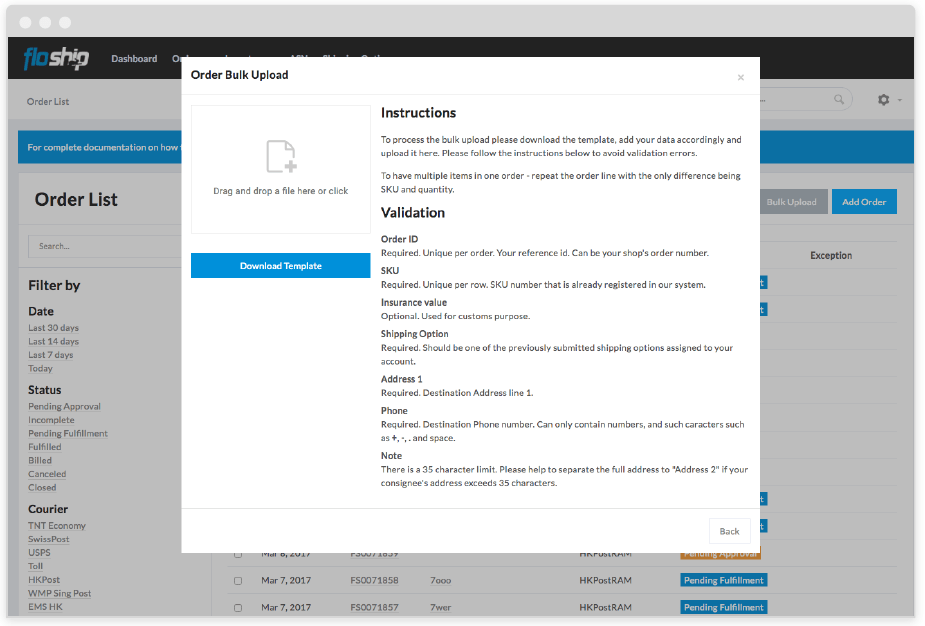Image resolution: width=925 pixels, height=626 pixels.
Task: Filter orders by Last 30 days
Action: tap(53, 328)
